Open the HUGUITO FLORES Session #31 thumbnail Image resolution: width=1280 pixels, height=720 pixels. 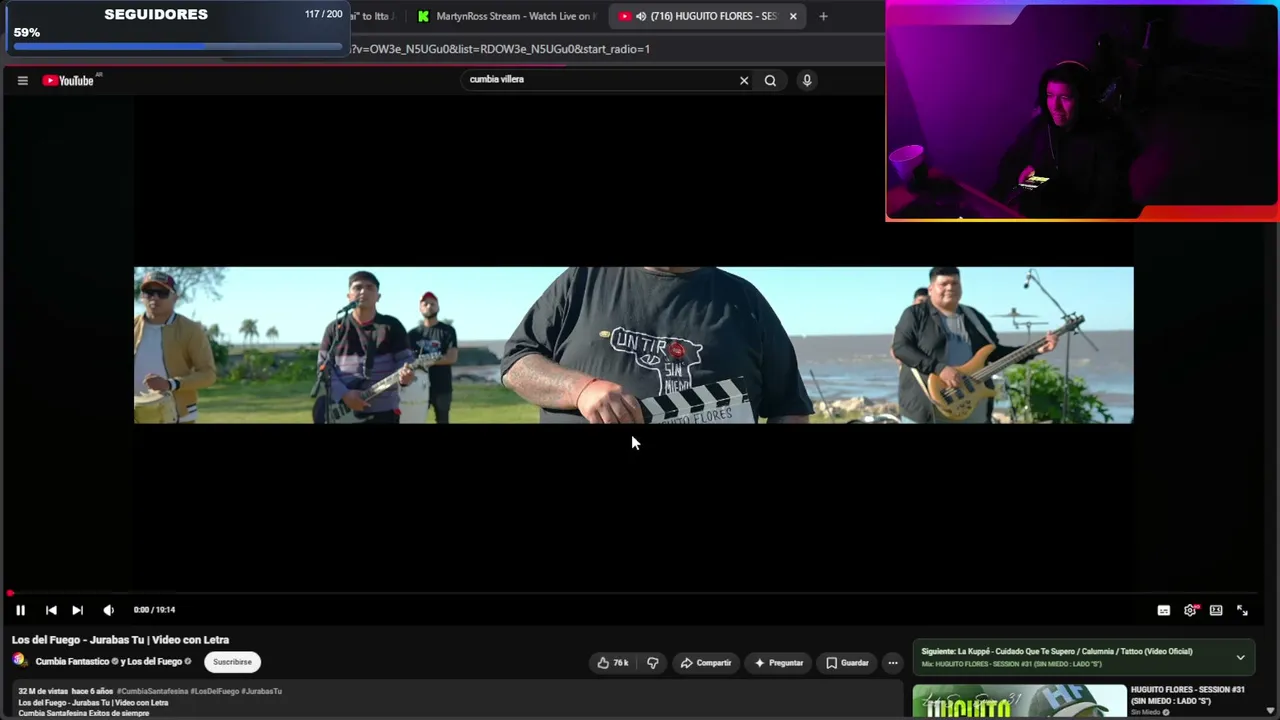coord(1019,702)
